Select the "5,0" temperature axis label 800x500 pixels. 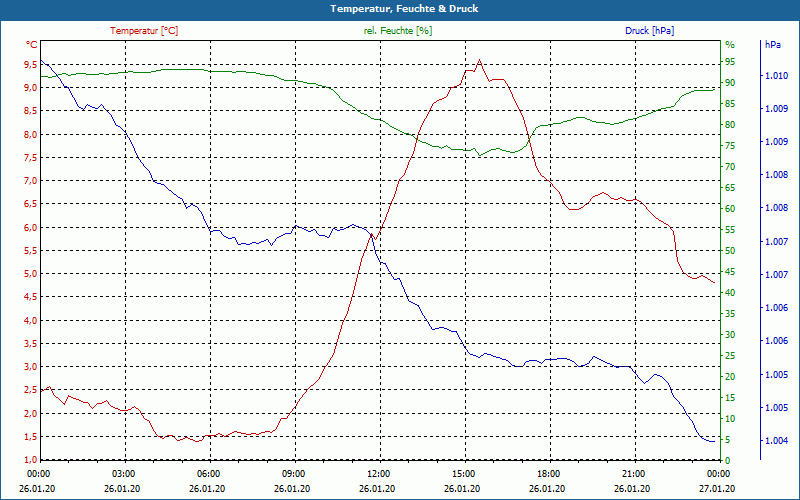[x=31, y=274]
